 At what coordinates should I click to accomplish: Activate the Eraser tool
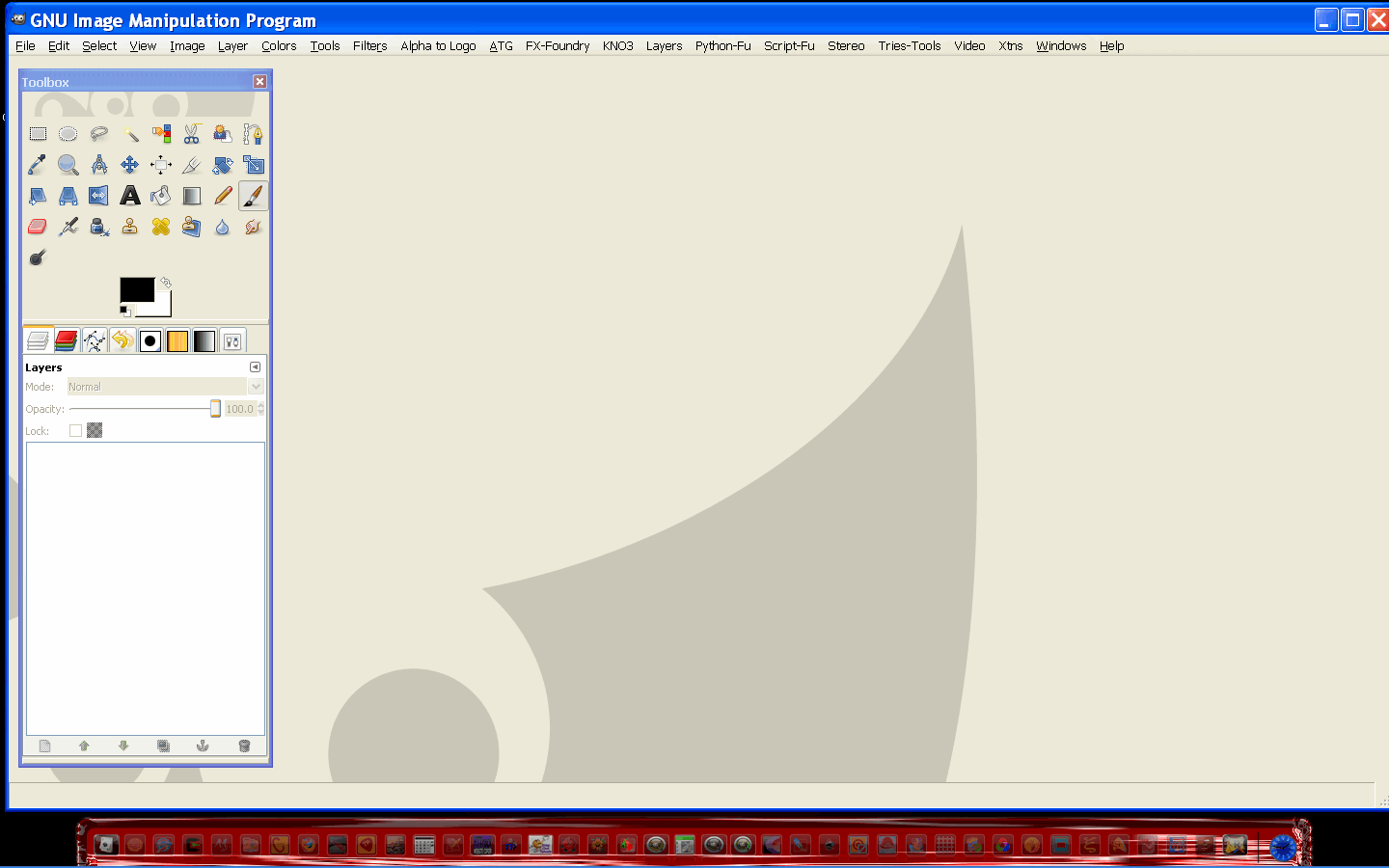pyautogui.click(x=38, y=227)
